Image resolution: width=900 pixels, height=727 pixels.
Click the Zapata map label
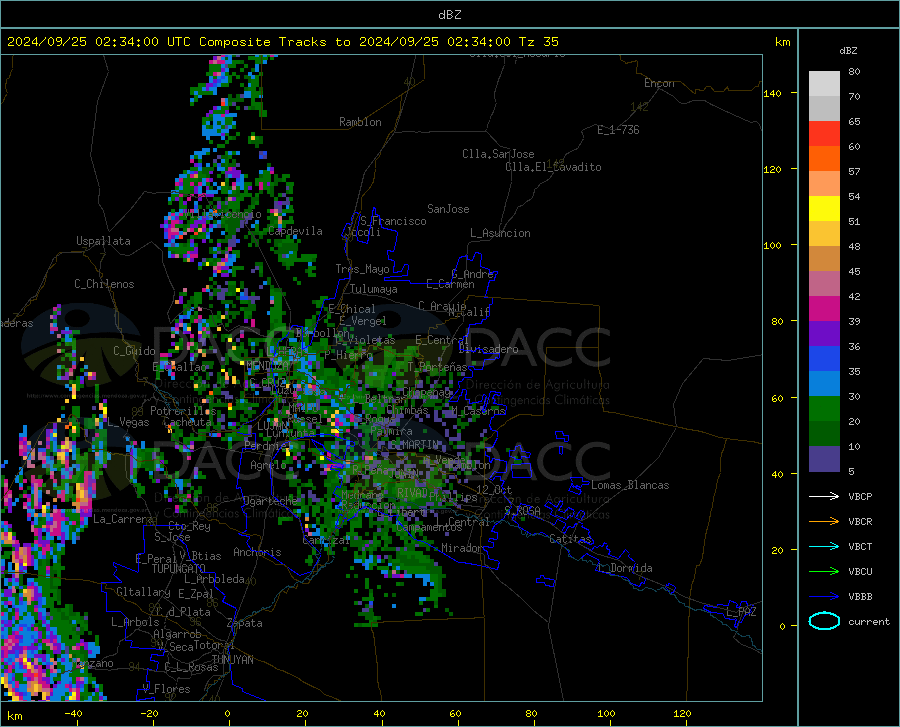point(245,623)
